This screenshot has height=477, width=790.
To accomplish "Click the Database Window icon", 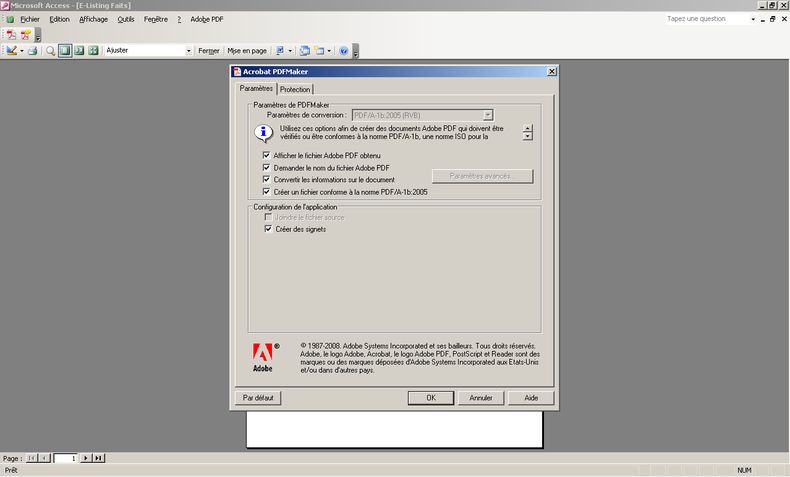I will pos(305,50).
